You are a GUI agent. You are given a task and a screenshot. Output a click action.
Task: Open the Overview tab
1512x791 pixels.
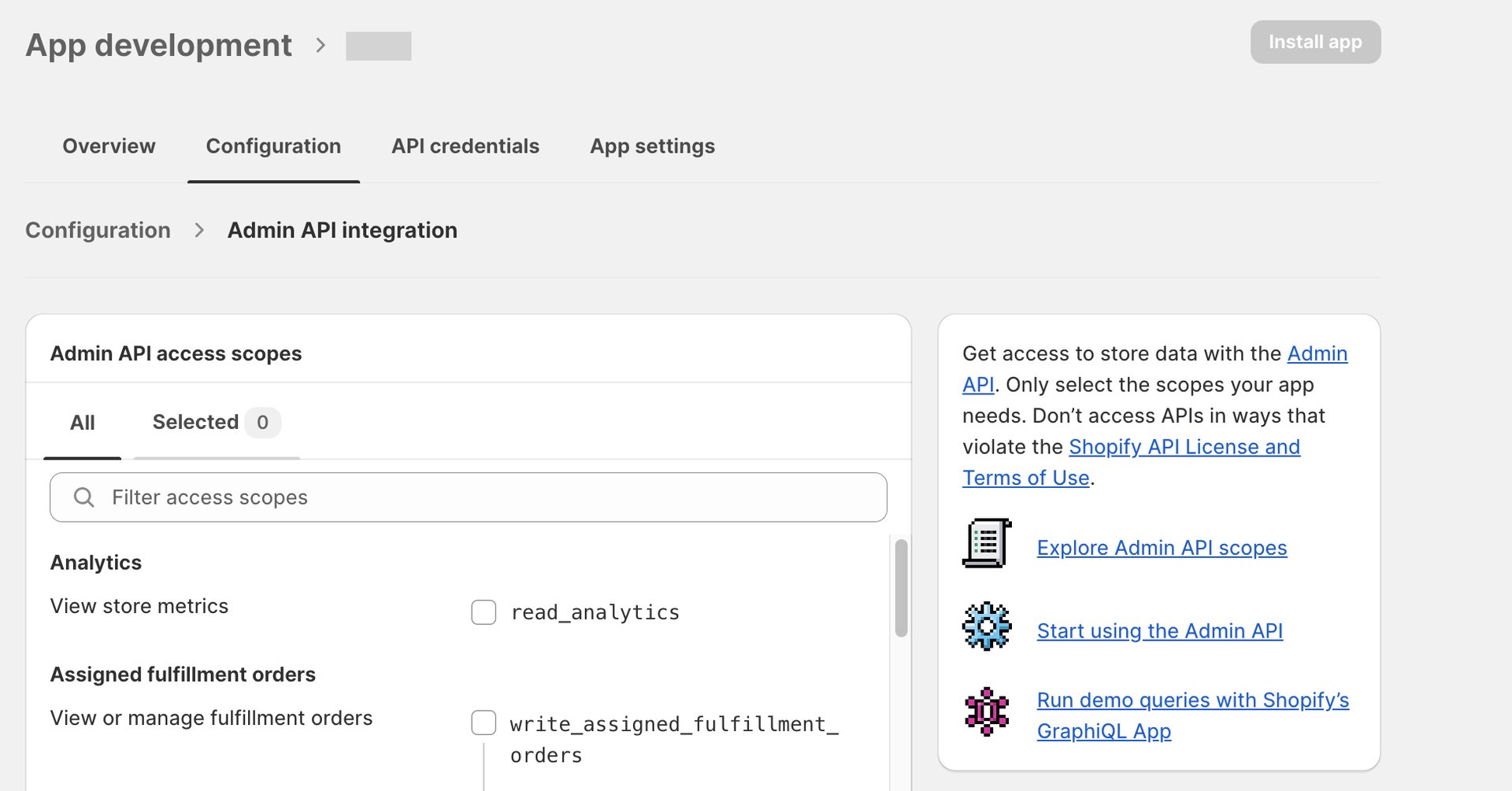(x=109, y=146)
